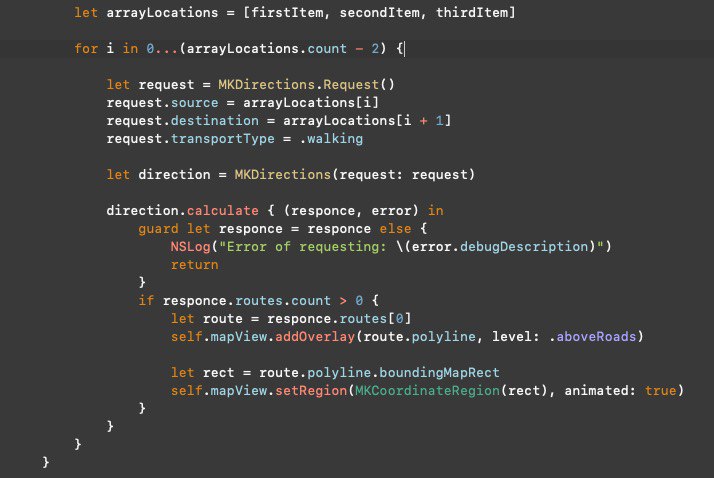714x478 pixels.
Task: Click the '.walking' enum value
Action: pyautogui.click(x=331, y=139)
